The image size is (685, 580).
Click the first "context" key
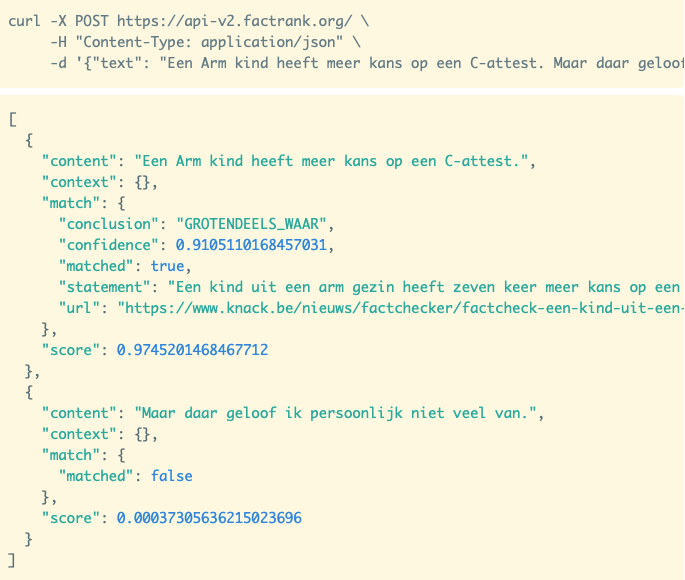click(74, 181)
